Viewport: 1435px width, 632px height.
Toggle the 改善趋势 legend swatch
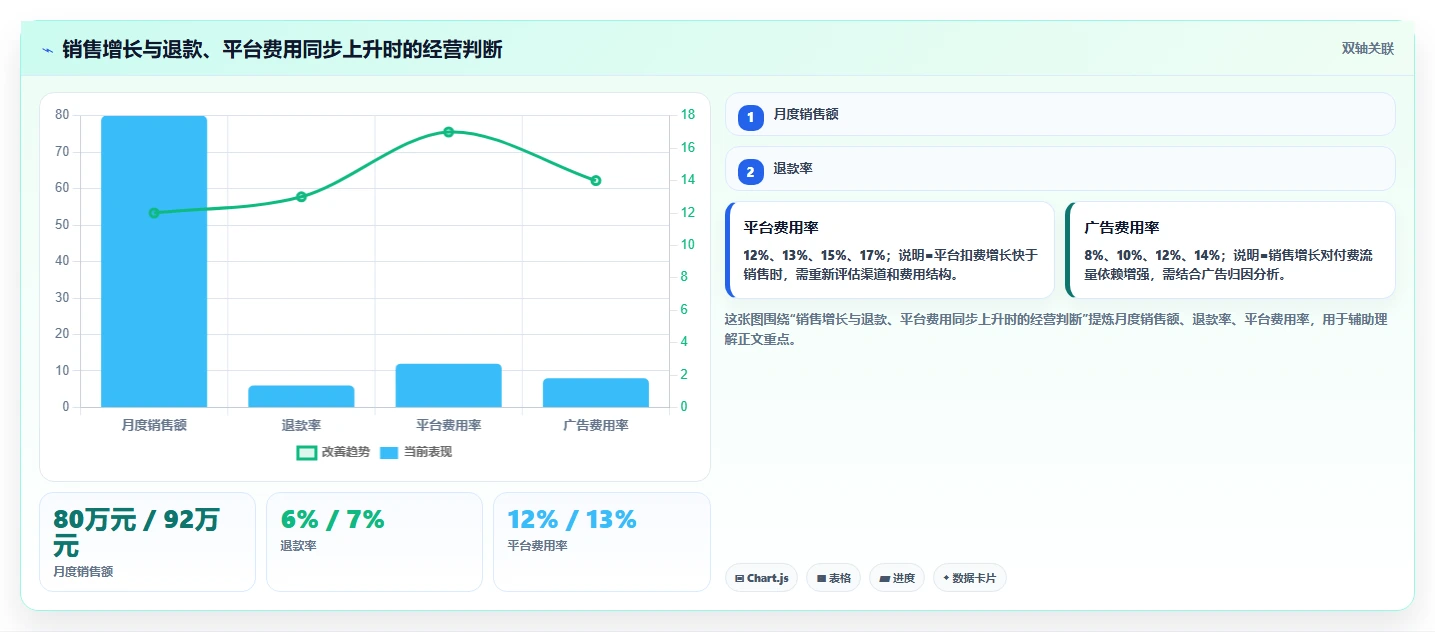[x=307, y=453]
